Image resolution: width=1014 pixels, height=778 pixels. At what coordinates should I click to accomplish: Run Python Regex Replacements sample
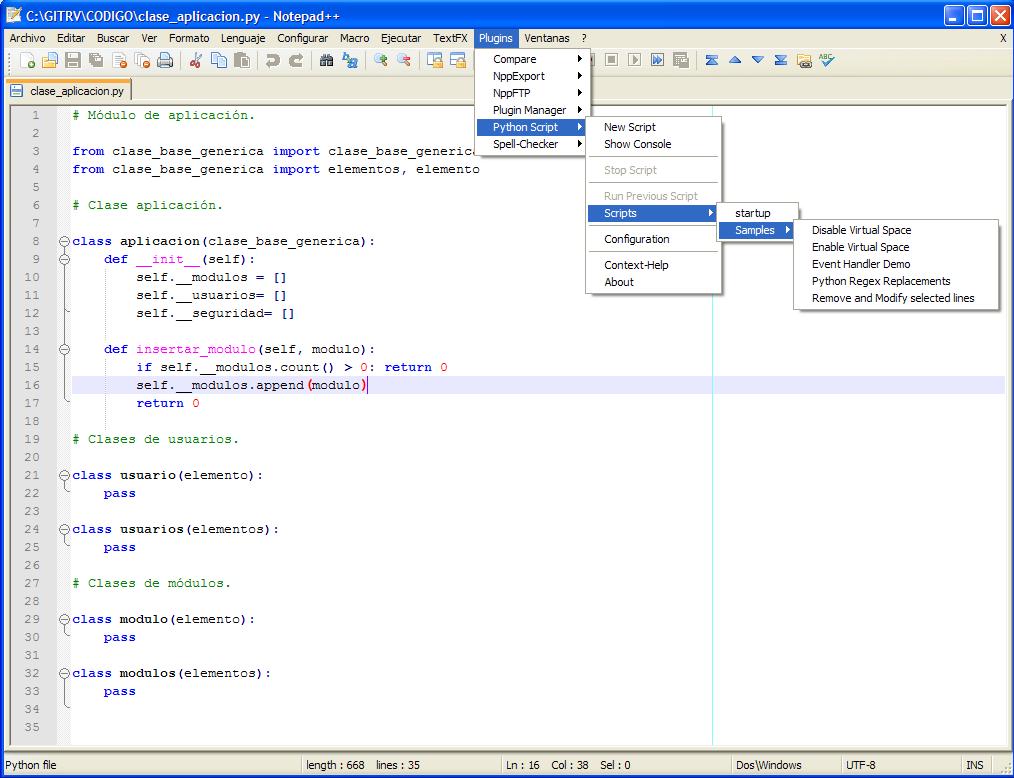[x=896, y=281]
